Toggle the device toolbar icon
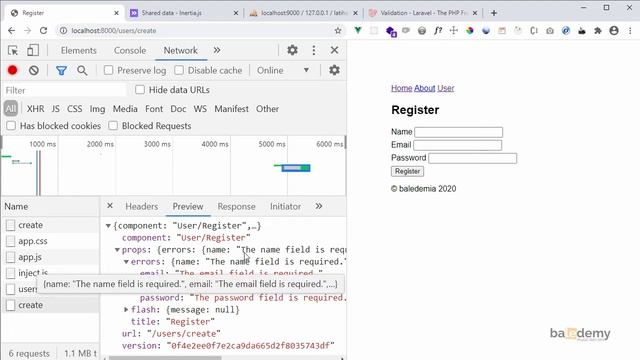Screen dimensions: 640x360 (33, 50)
